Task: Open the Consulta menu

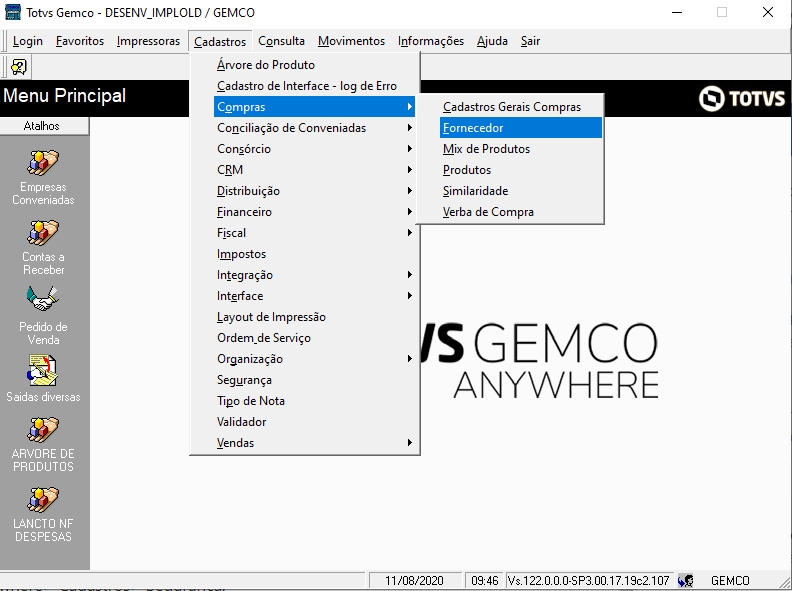Action: tap(281, 41)
